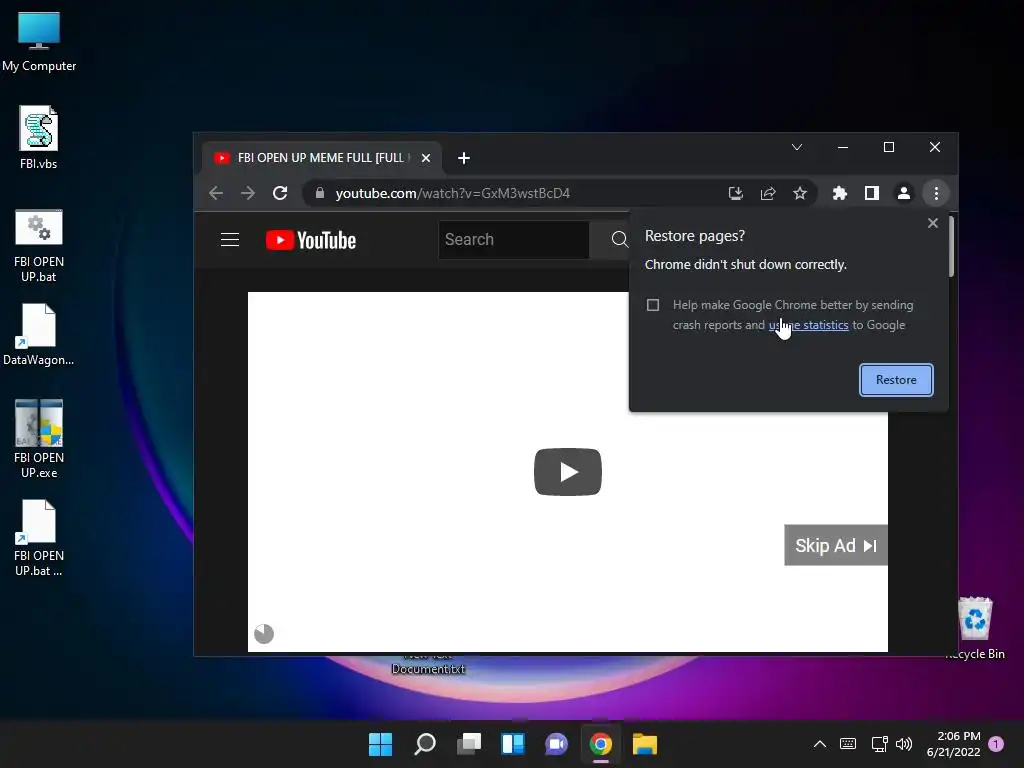The image size is (1024, 768).
Task: Open the Widgets taskbar icon
Action: click(x=513, y=744)
